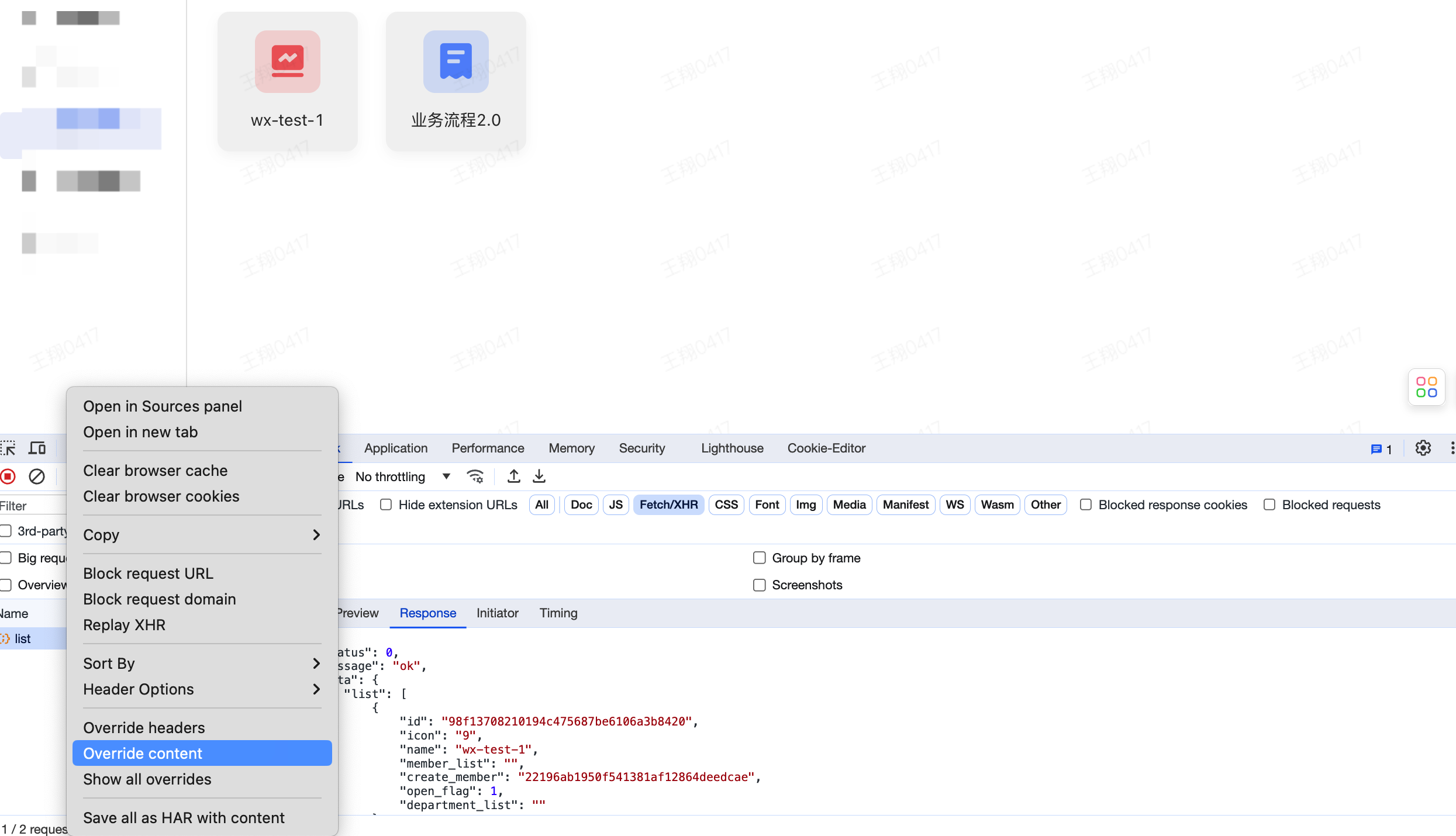Toggle the Hide extension URLs checkbox
The width and height of the screenshot is (1456, 836).
pyautogui.click(x=387, y=505)
